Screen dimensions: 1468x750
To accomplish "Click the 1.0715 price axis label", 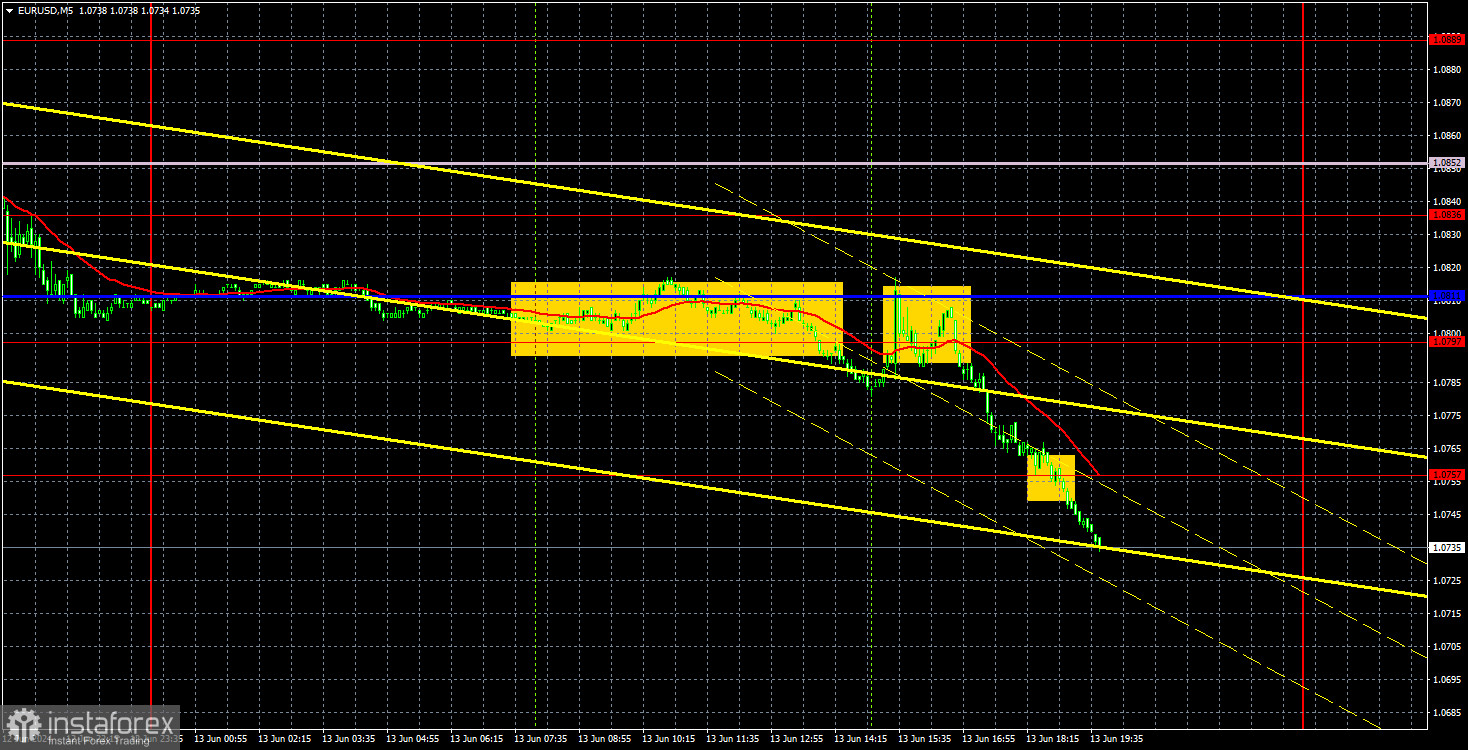I will pos(1447,614).
